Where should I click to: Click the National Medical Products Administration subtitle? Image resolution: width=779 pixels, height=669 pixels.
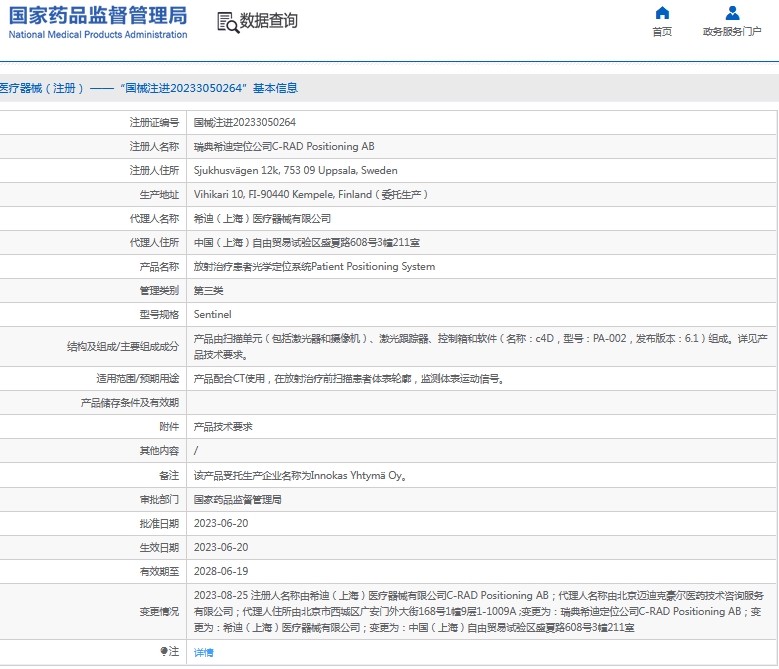[98, 34]
